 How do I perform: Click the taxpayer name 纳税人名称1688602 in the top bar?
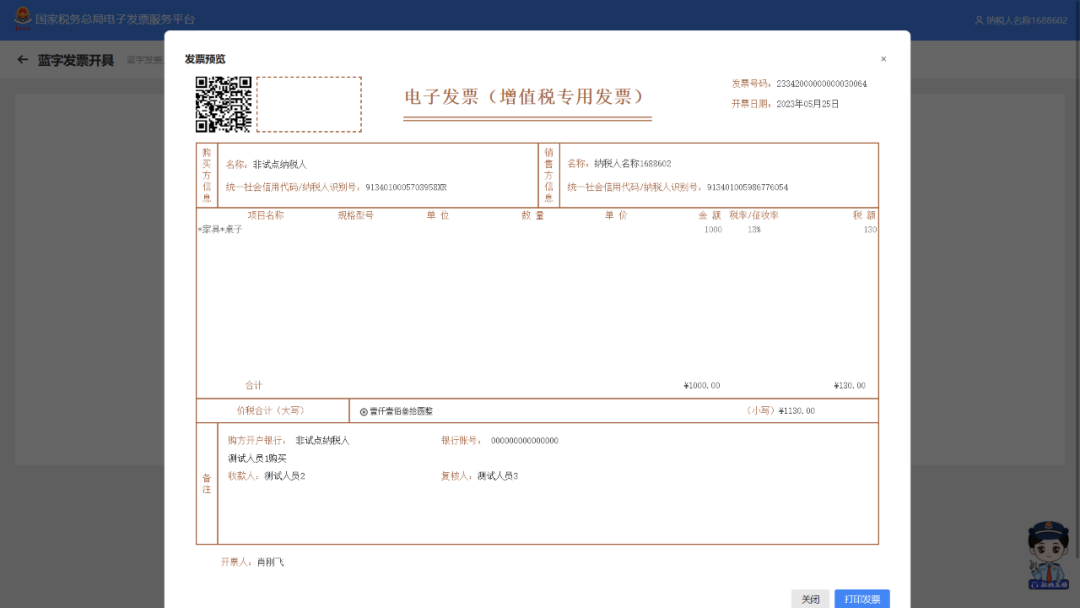click(x=1027, y=21)
